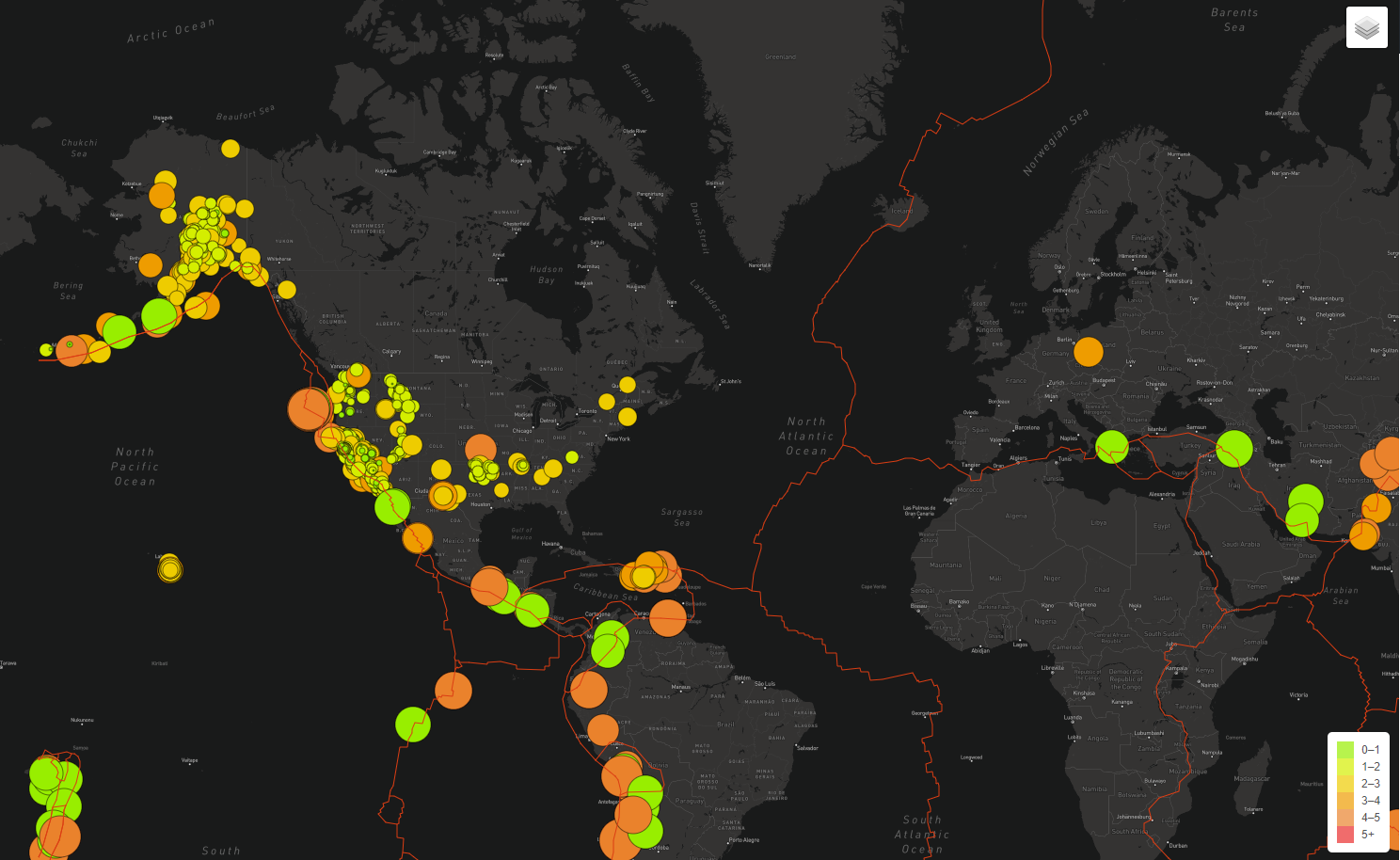Viewport: 1400px width, 860px height.
Task: Click the 'North Pacific Ocean' label
Action: point(135,467)
